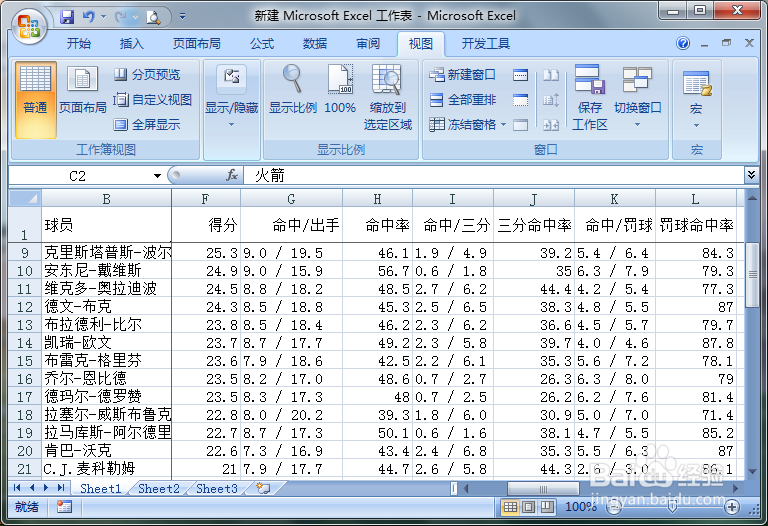Screen dimensions: 768x526
Task: Go to the first sheet tab
Action: [17, 488]
